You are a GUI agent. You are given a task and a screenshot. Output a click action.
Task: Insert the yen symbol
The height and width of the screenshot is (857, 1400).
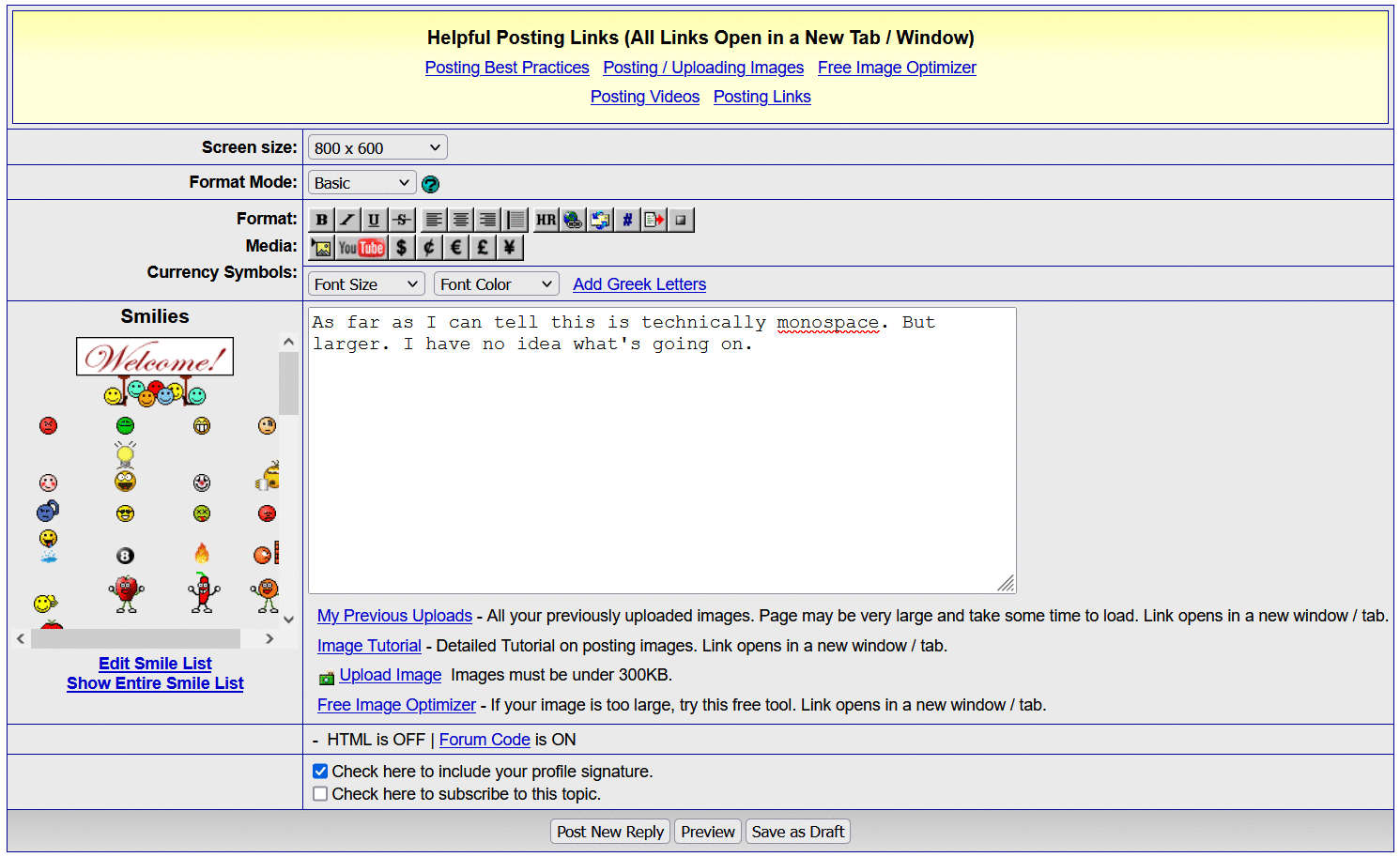tap(510, 248)
